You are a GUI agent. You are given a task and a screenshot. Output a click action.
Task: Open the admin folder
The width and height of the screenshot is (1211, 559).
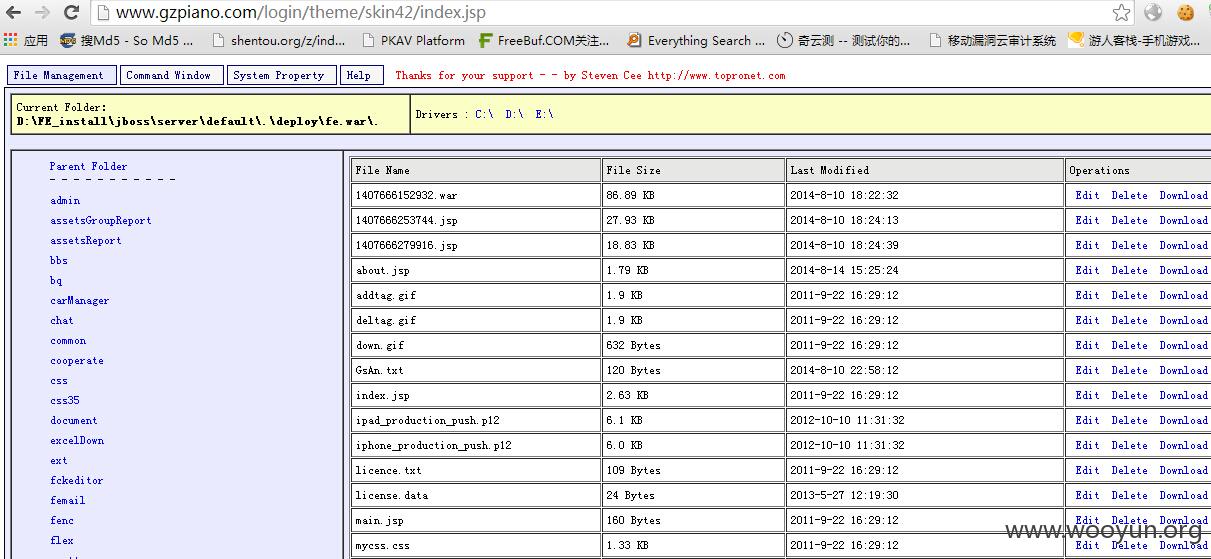point(65,201)
